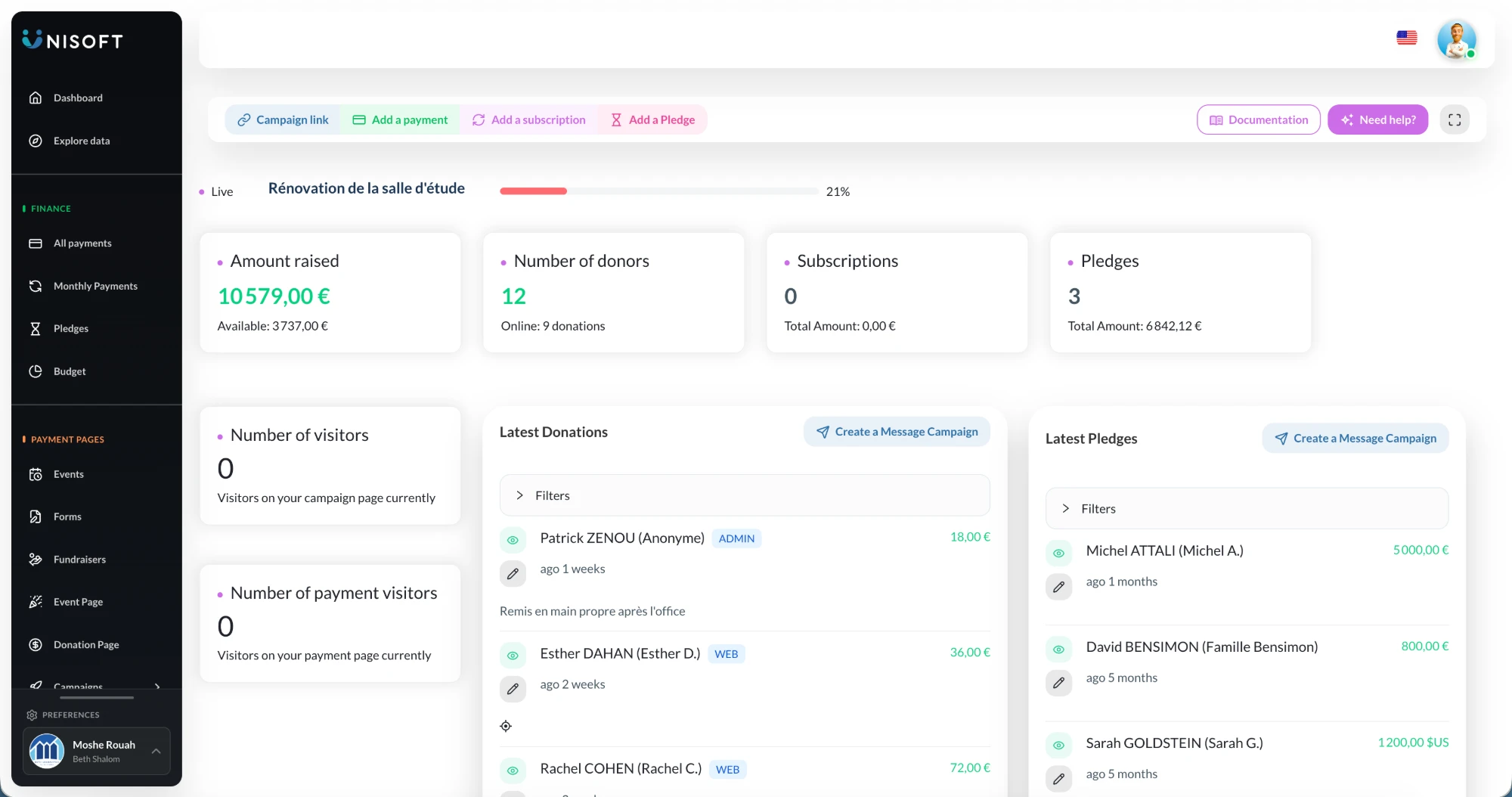
Task: Click the Explore data compass icon
Action: click(36, 141)
